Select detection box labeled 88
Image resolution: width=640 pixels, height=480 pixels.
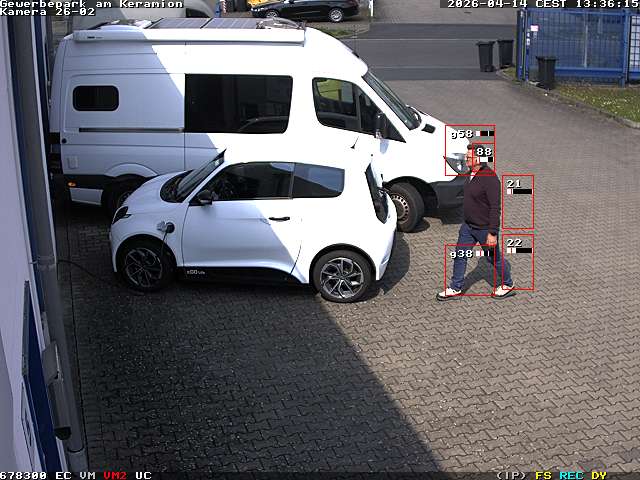pyautogui.click(x=484, y=158)
